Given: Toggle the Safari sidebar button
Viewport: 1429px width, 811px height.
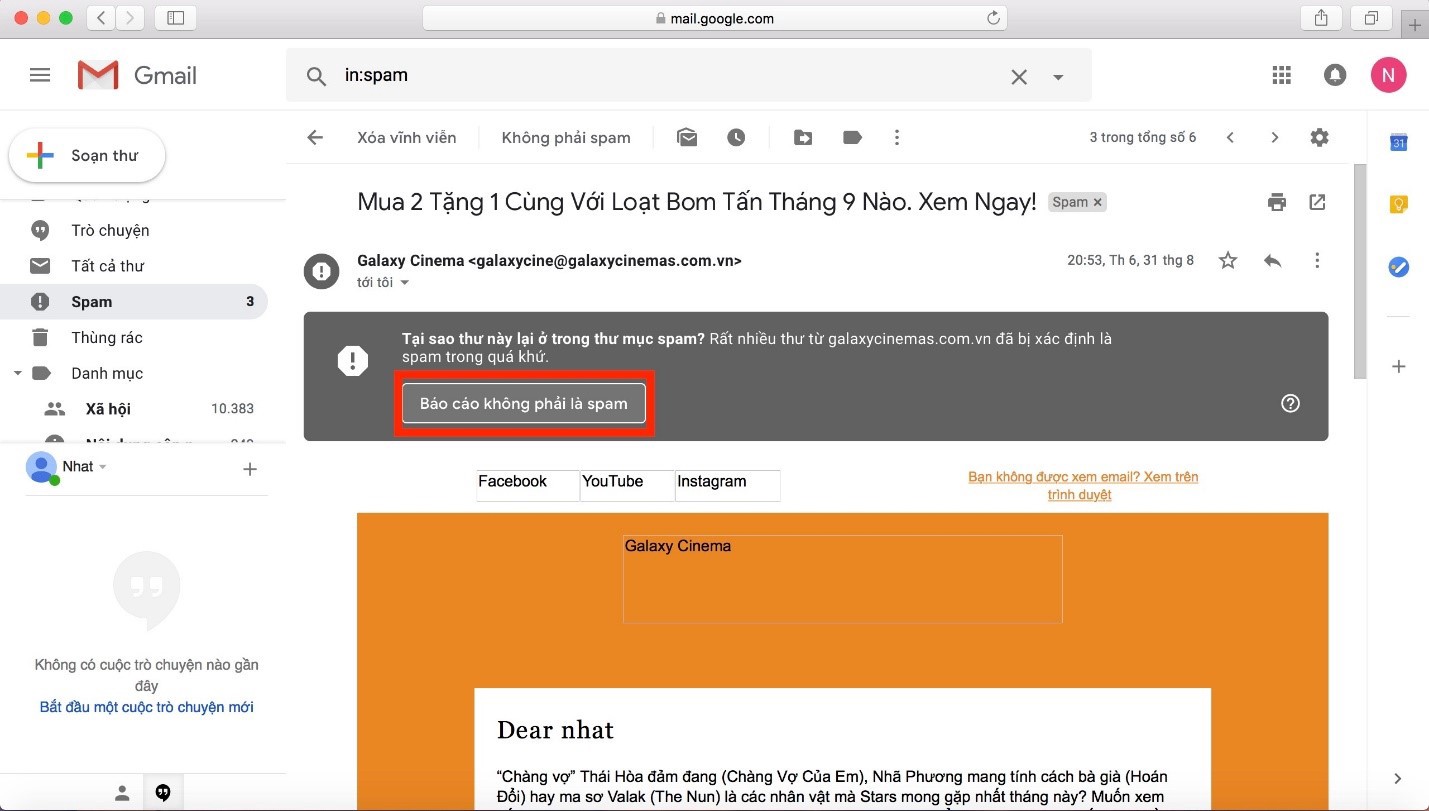Looking at the screenshot, I should (176, 18).
